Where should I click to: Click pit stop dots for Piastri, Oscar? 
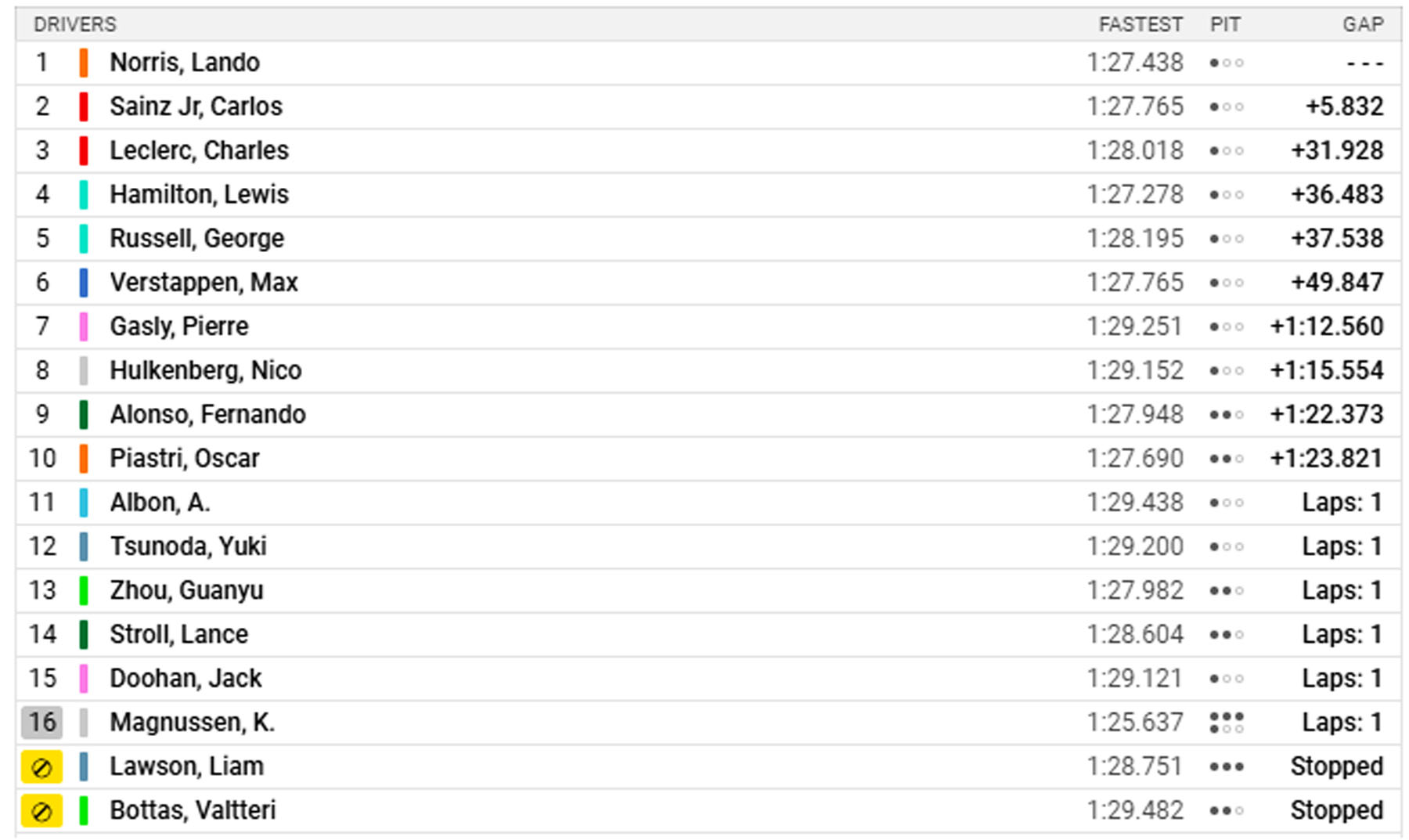(1226, 459)
